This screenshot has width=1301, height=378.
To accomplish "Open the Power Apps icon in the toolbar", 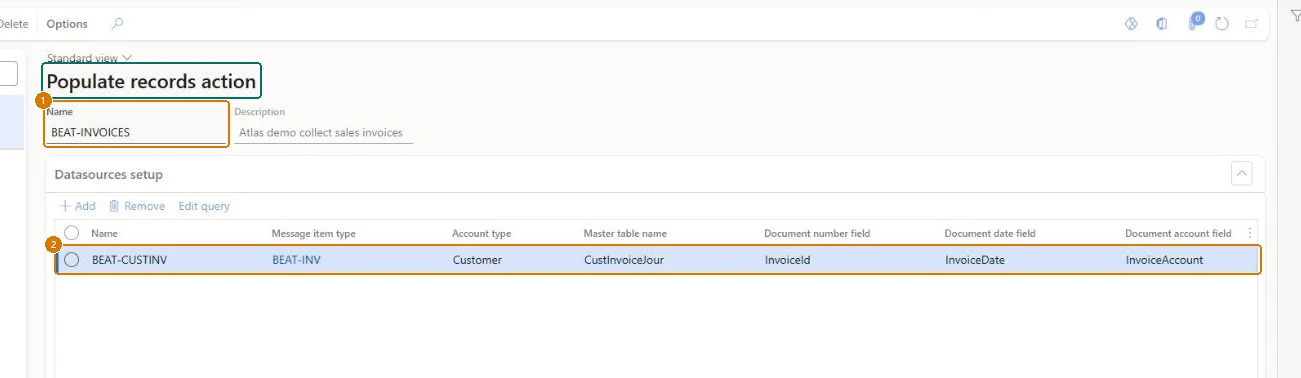I will pyautogui.click(x=1131, y=24).
